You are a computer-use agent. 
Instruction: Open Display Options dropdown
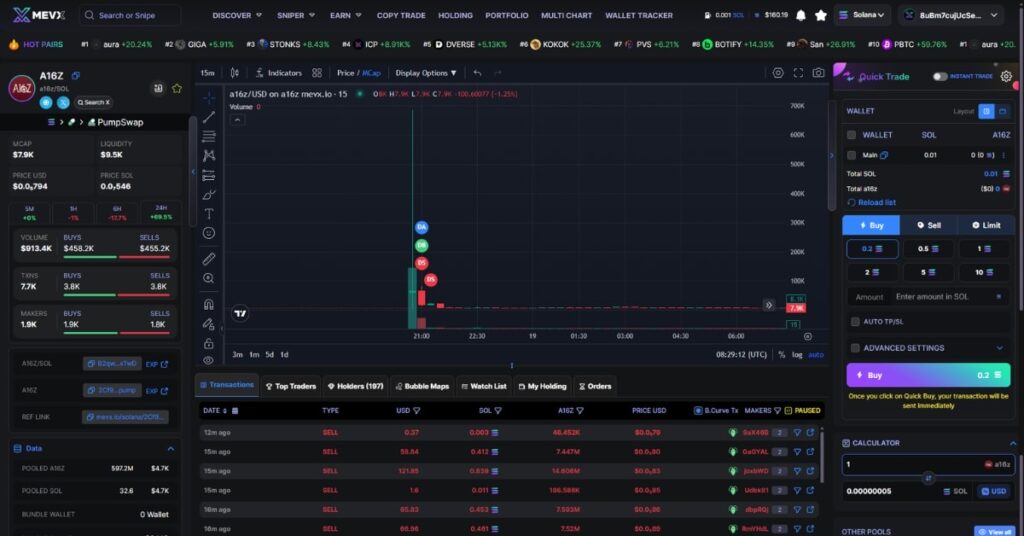pyautogui.click(x=426, y=73)
